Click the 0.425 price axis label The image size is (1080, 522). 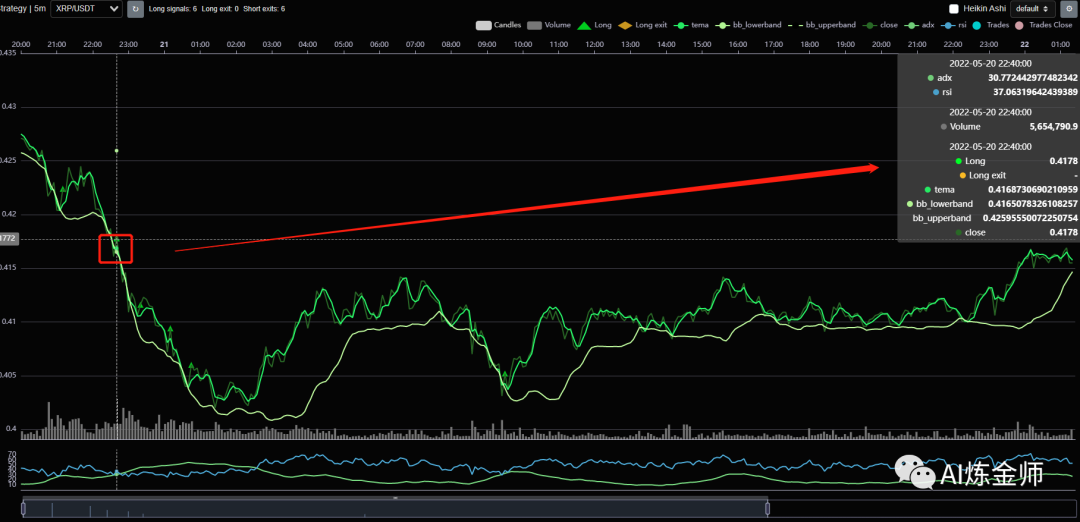9,160
